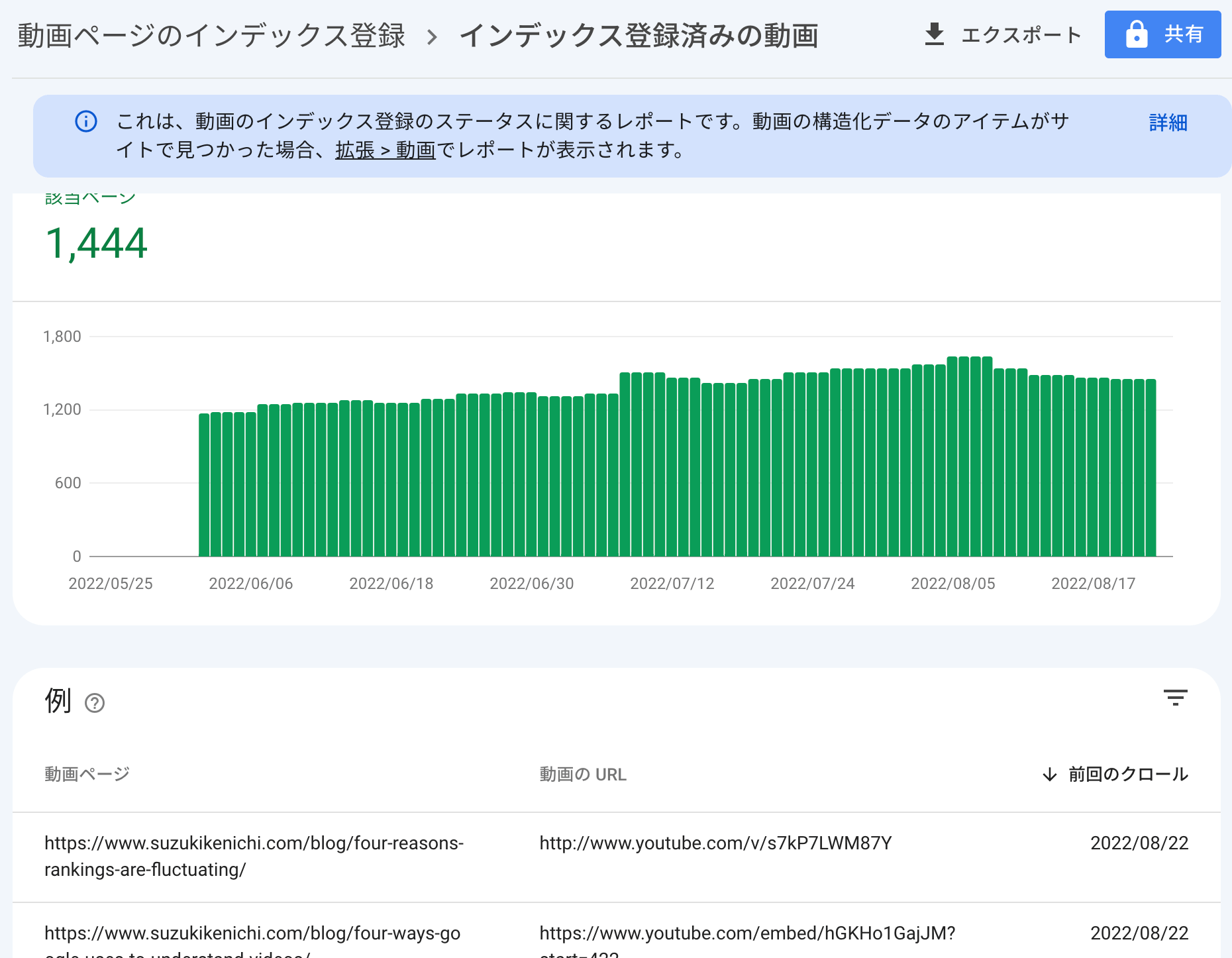This screenshot has height=958, width=1232.
Task: Click エクスポート button label
Action: 1021,34
